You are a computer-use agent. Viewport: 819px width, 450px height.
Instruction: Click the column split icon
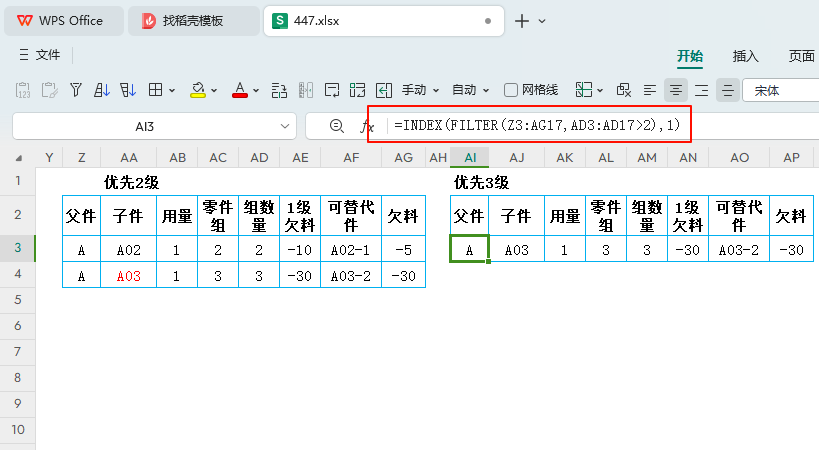[306, 90]
